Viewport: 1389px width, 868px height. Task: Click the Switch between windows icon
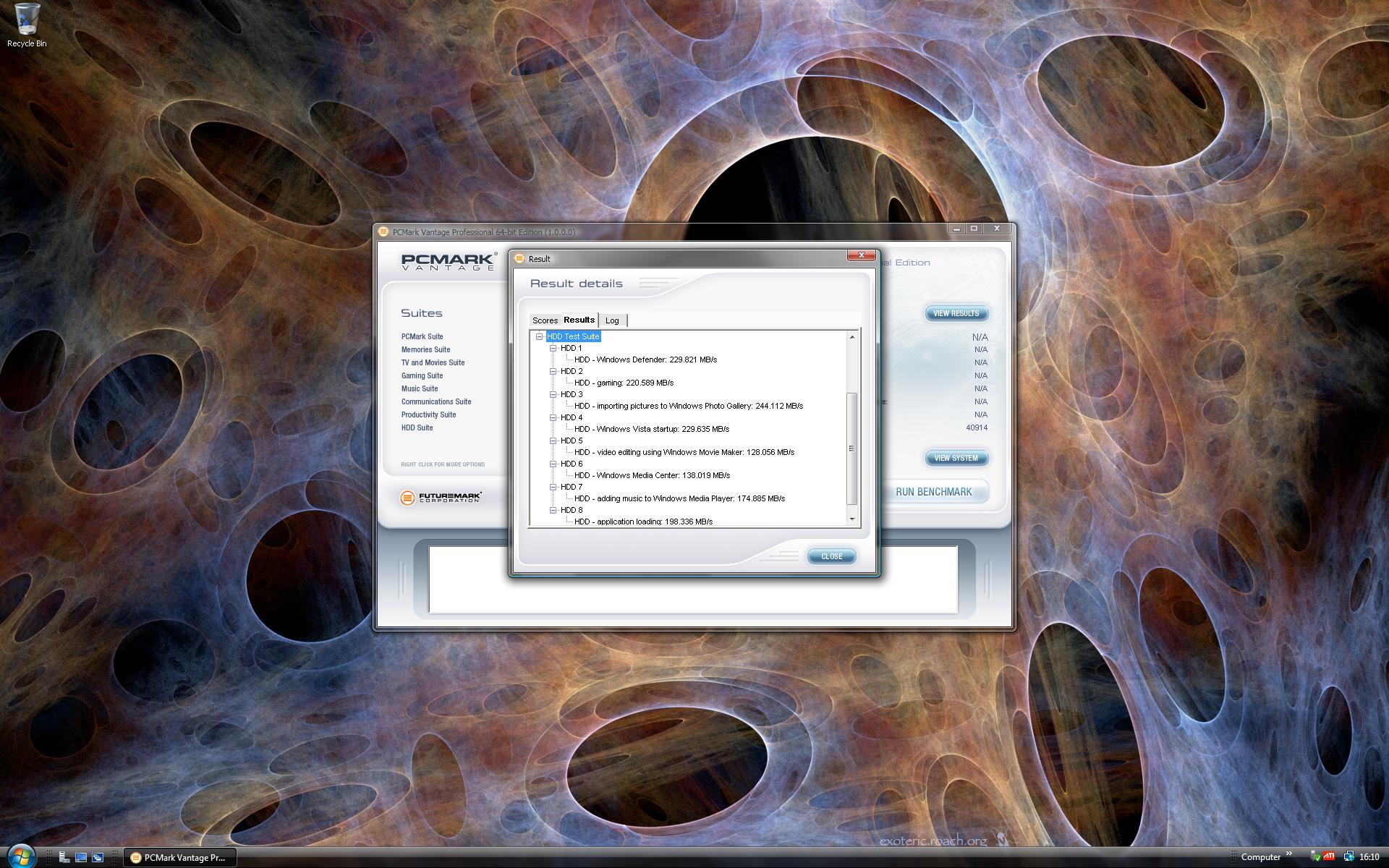click(98, 857)
